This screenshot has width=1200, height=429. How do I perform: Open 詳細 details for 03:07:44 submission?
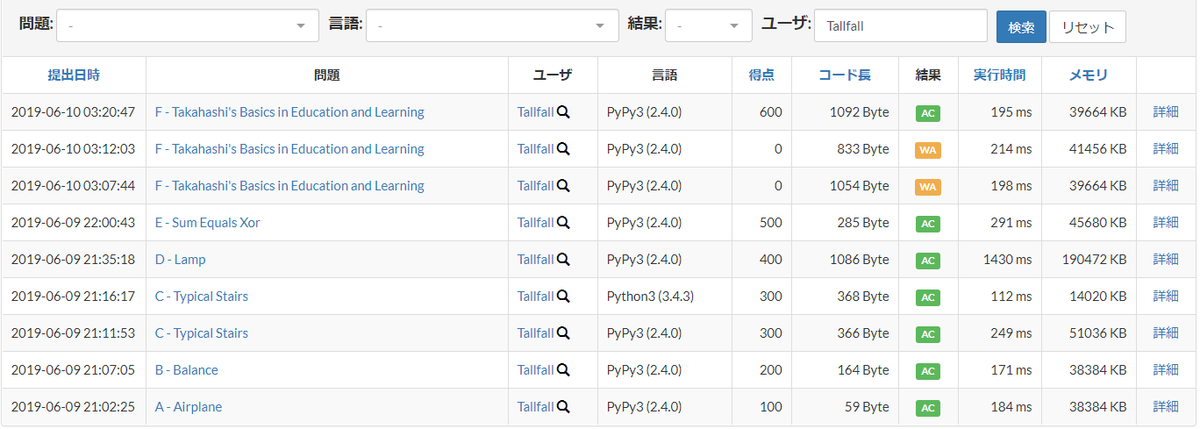click(x=1166, y=186)
